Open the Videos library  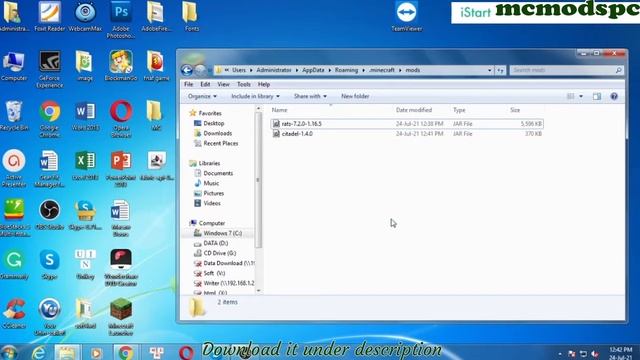[212, 203]
